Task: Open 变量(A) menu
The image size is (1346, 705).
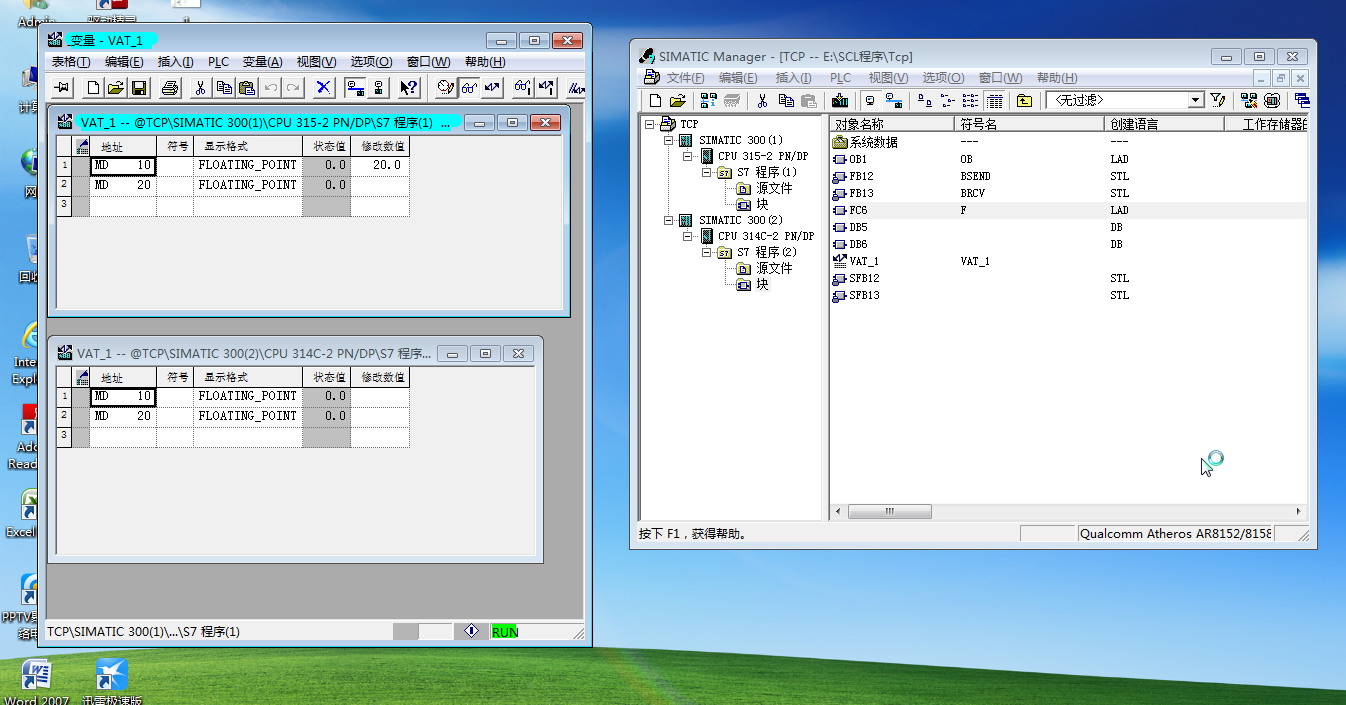Action: 263,62
